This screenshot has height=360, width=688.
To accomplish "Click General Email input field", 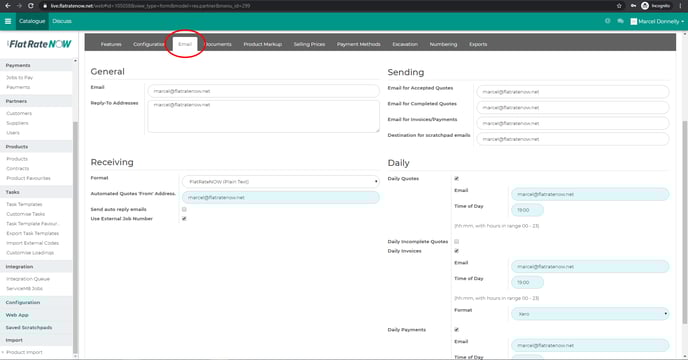I will click(263, 91).
